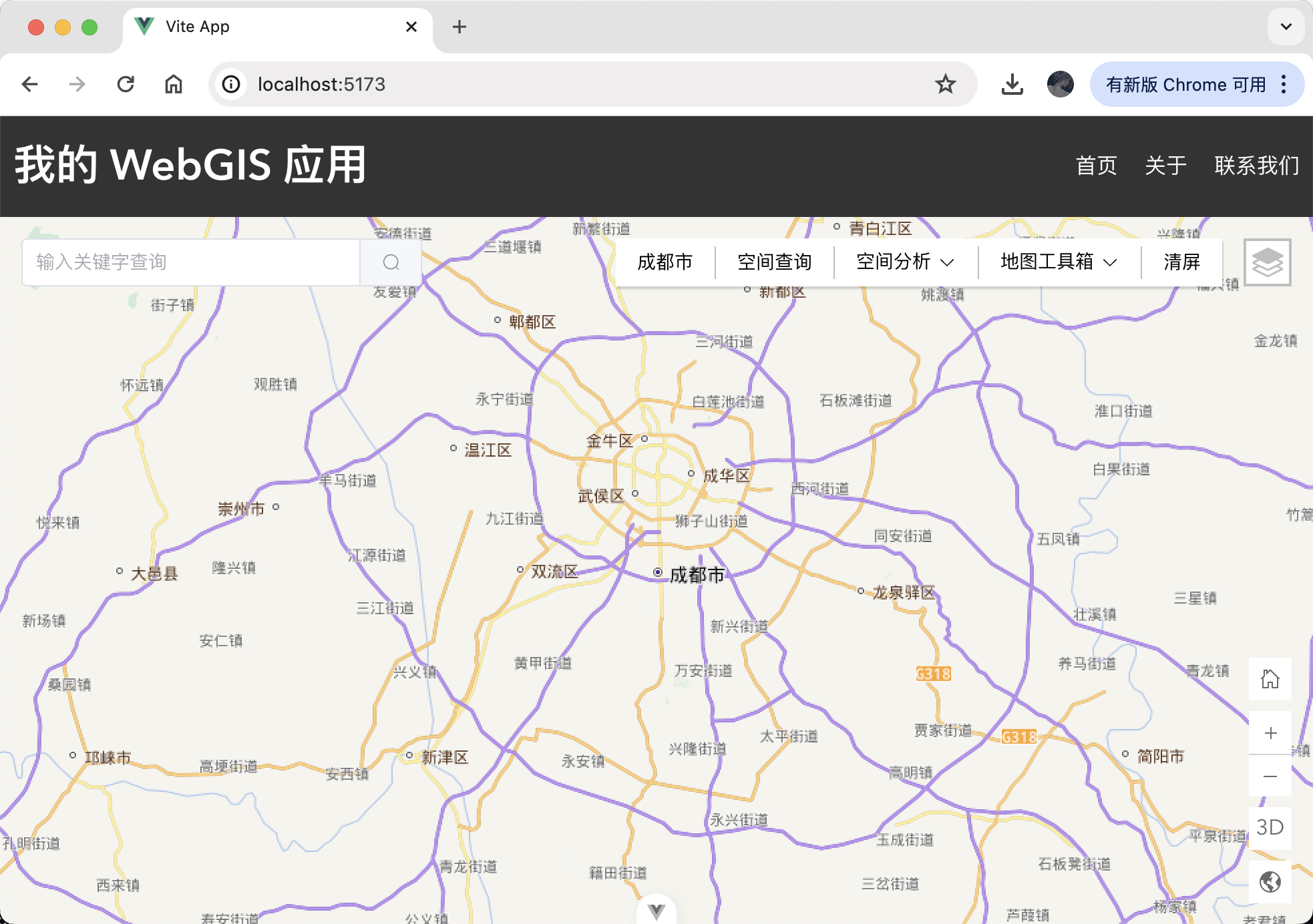The width and height of the screenshot is (1313, 924).
Task: Expand the tab search dropdown arrow
Action: point(1286,27)
